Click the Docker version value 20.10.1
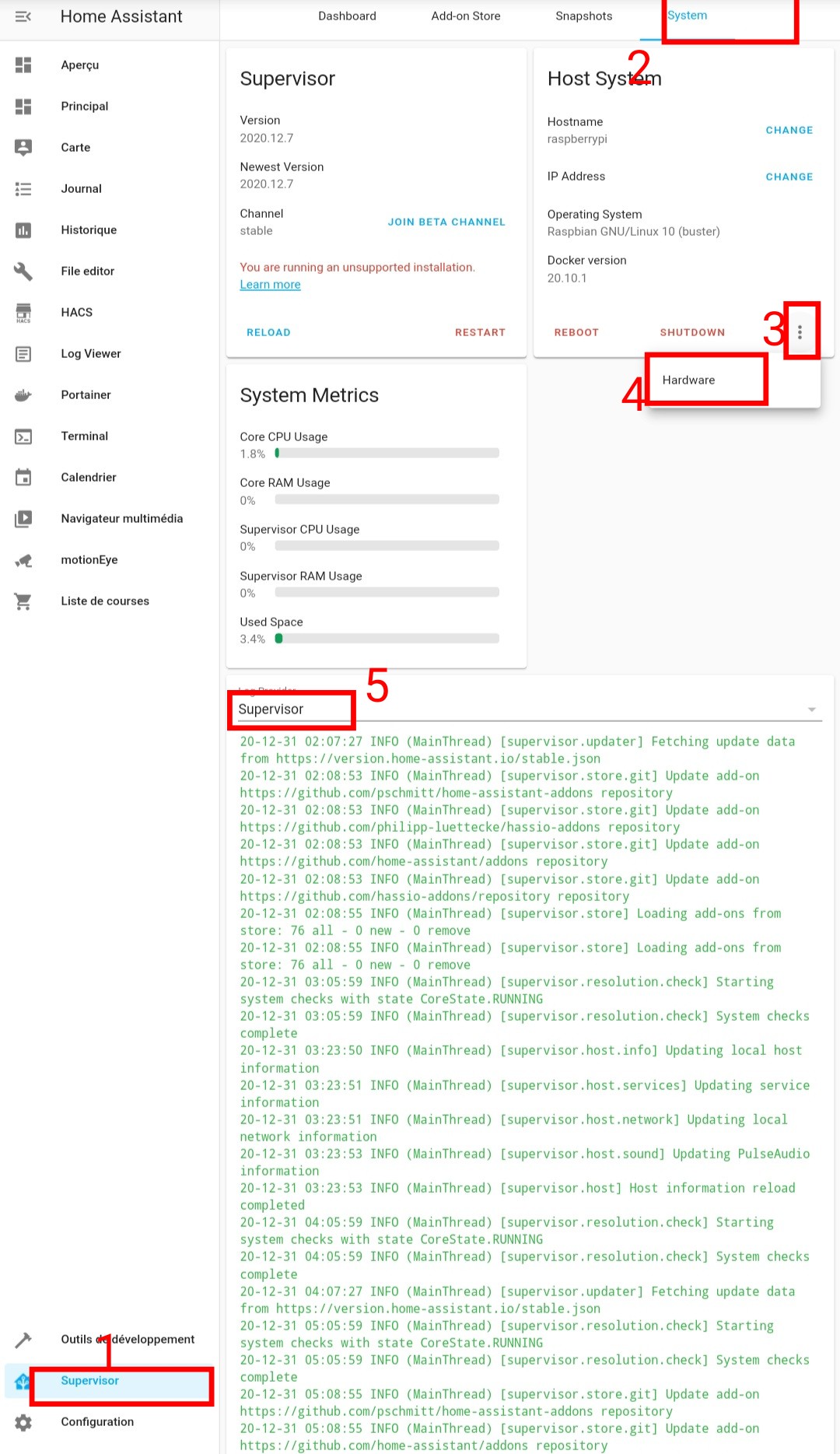The height and width of the screenshot is (1454, 840). click(x=567, y=278)
